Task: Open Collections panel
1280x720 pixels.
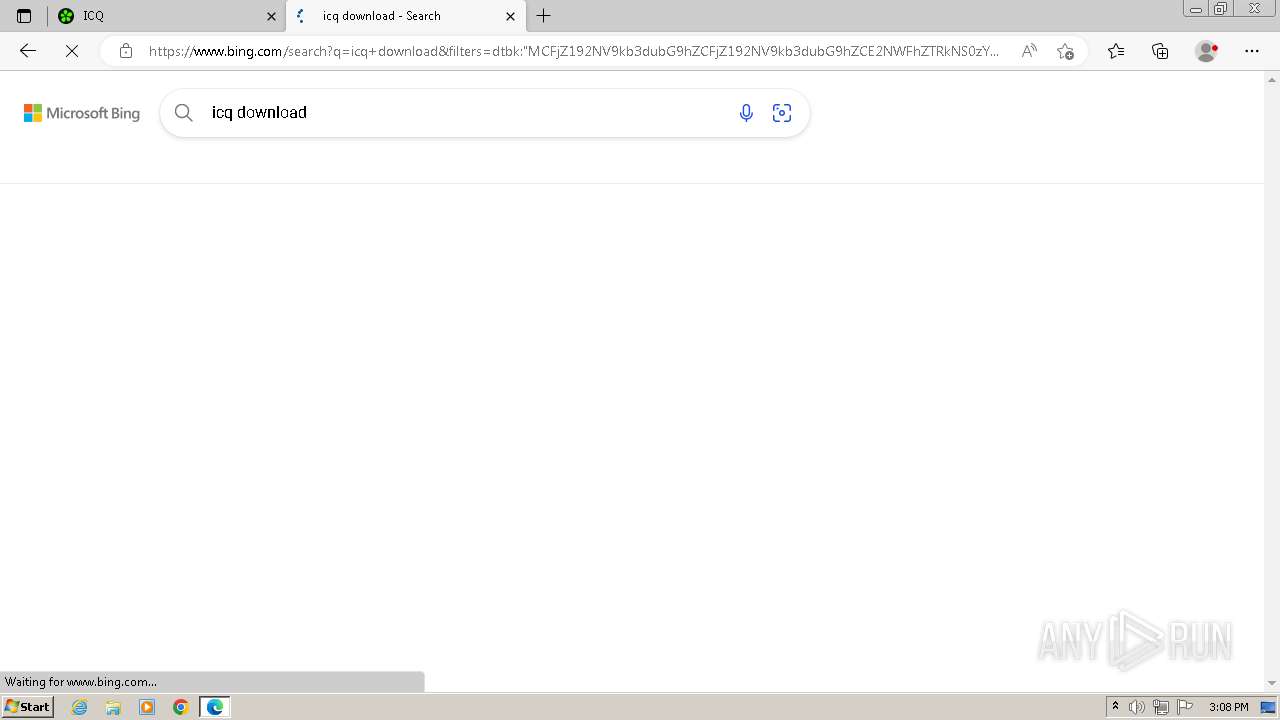Action: 1160,51
